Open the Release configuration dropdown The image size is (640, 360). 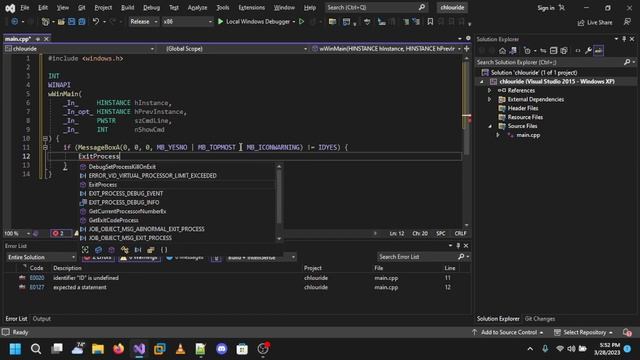coord(144,22)
